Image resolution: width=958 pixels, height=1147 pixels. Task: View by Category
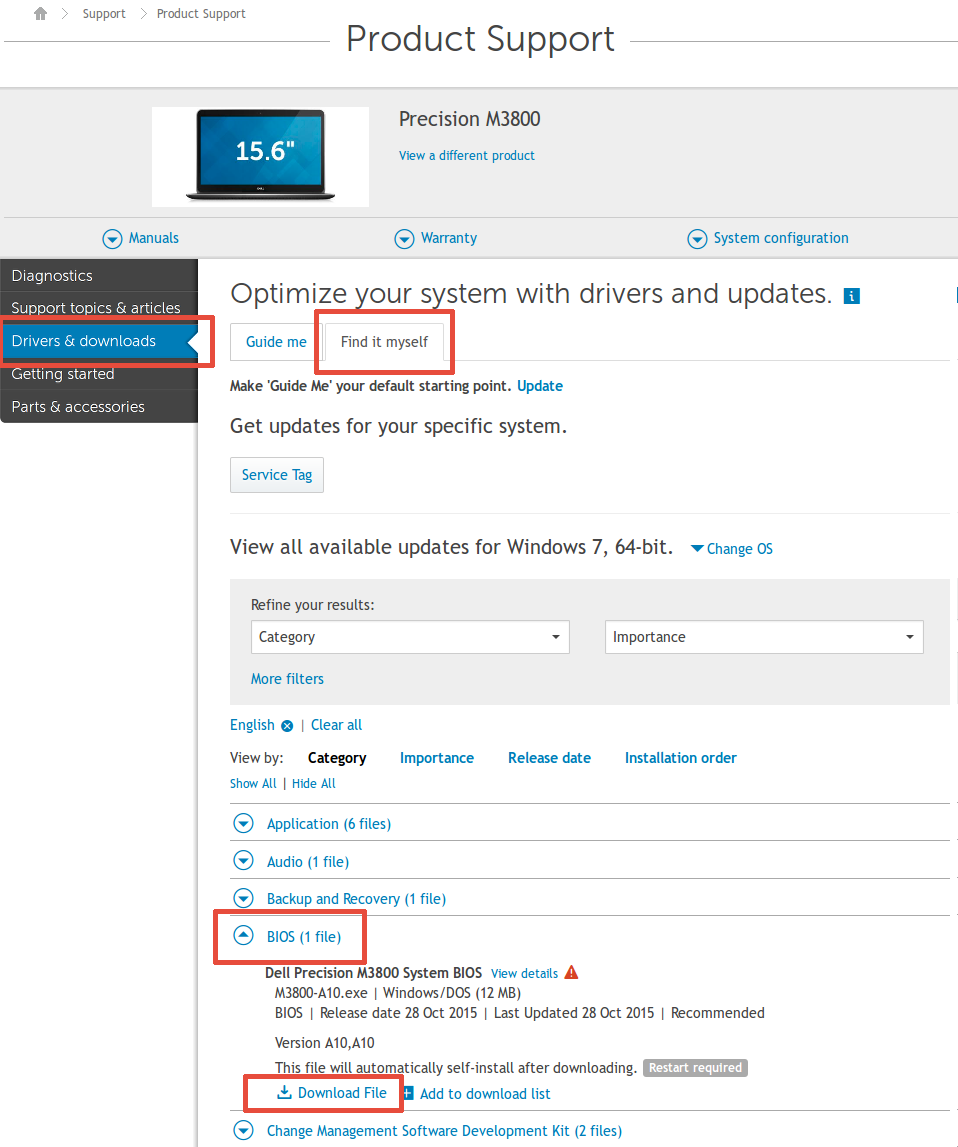tap(337, 758)
